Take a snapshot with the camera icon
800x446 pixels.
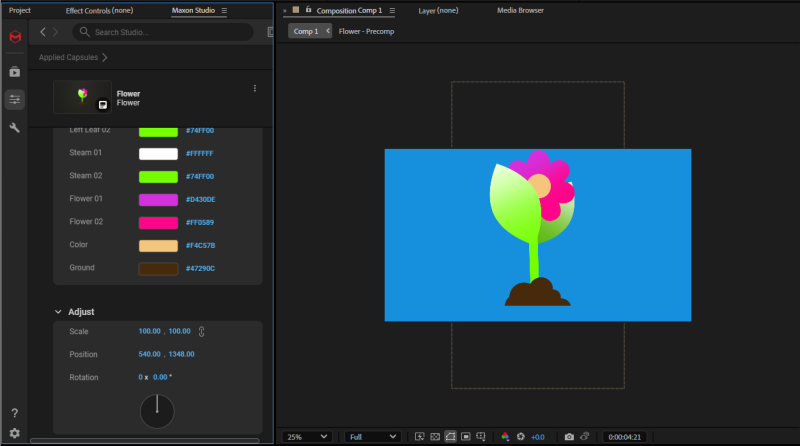click(x=569, y=437)
